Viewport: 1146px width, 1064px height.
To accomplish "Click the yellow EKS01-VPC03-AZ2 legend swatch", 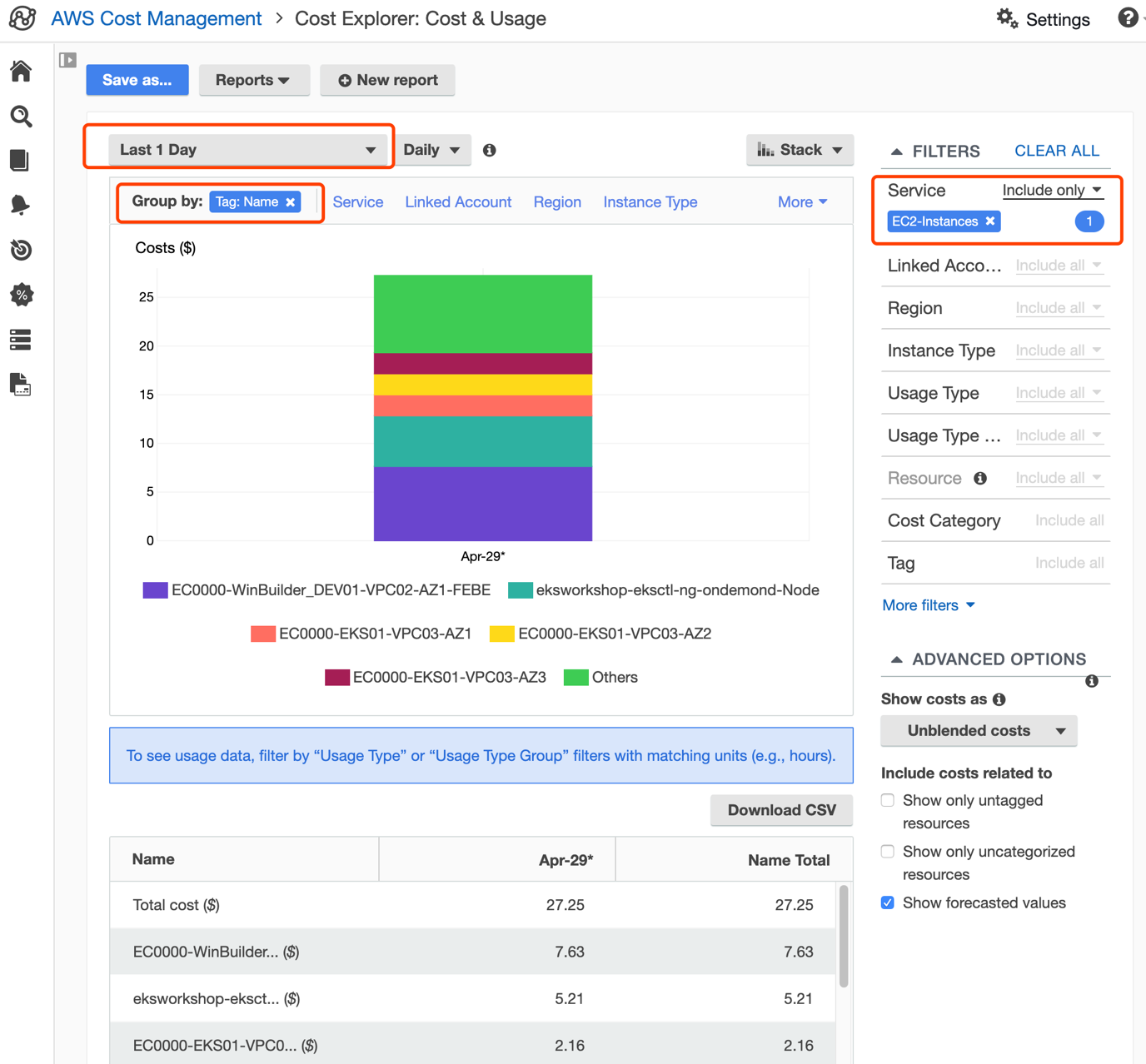I will click(501, 634).
